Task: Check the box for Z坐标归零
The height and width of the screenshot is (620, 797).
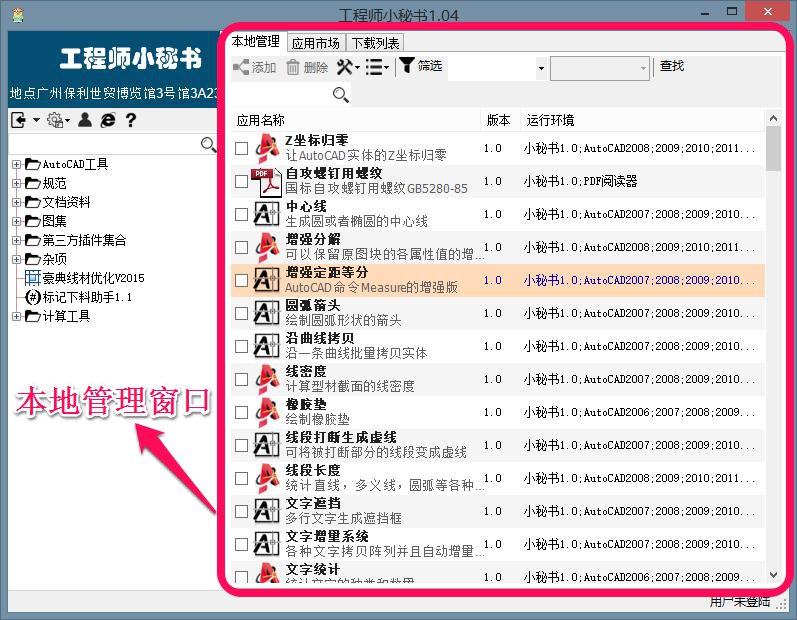Action: 241,148
